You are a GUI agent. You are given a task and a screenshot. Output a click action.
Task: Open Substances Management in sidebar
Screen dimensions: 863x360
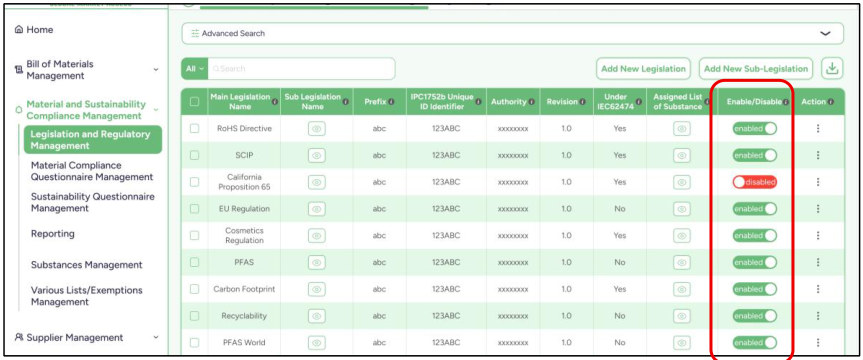point(86,265)
